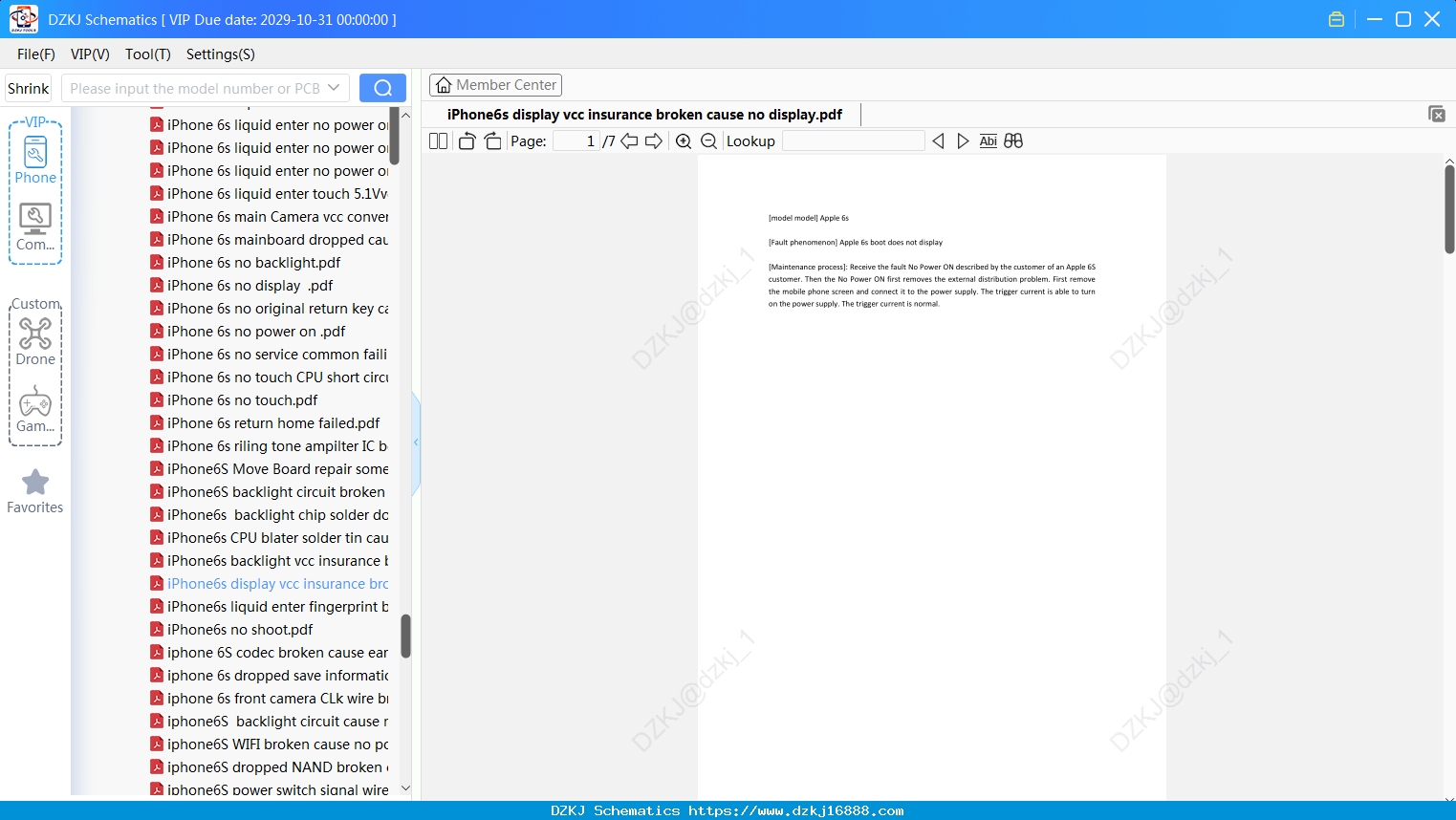Rotate the PDF page counterclockwise
Image resolution: width=1456 pixels, height=820 pixels.
tap(467, 141)
